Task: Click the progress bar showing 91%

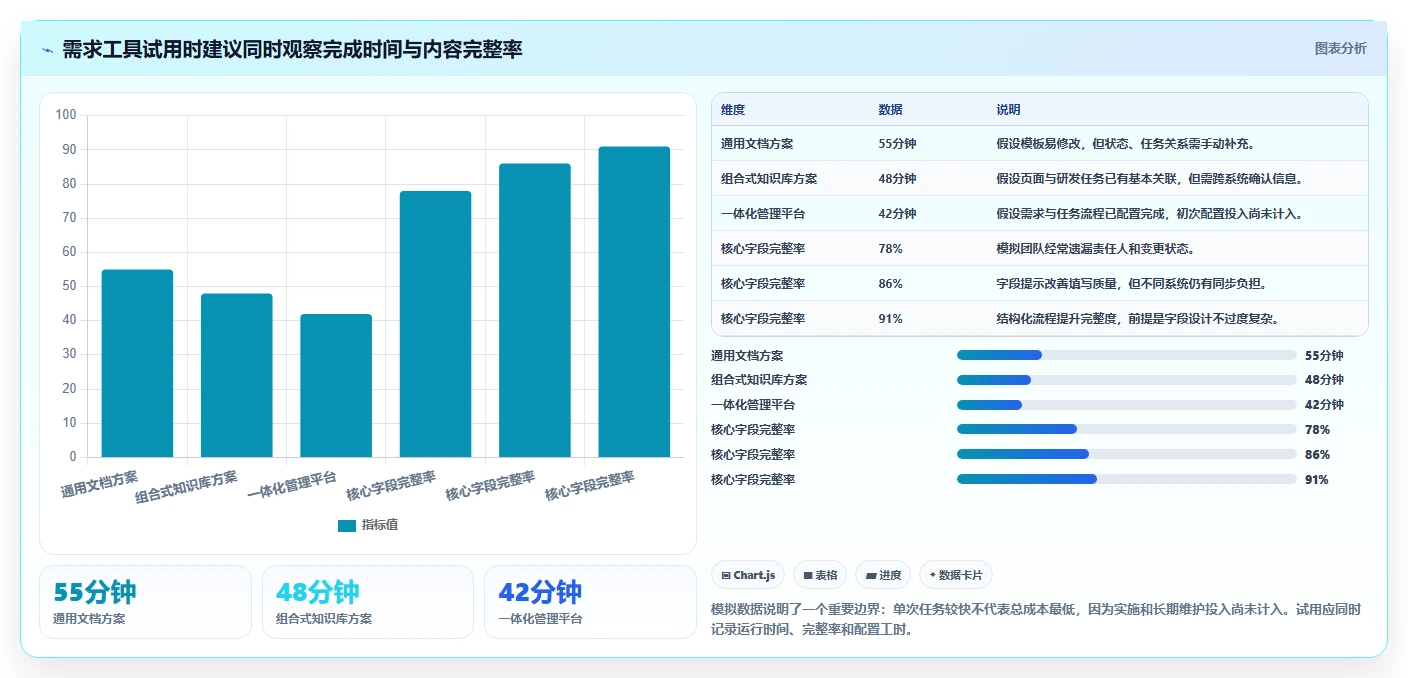Action: click(x=1126, y=479)
